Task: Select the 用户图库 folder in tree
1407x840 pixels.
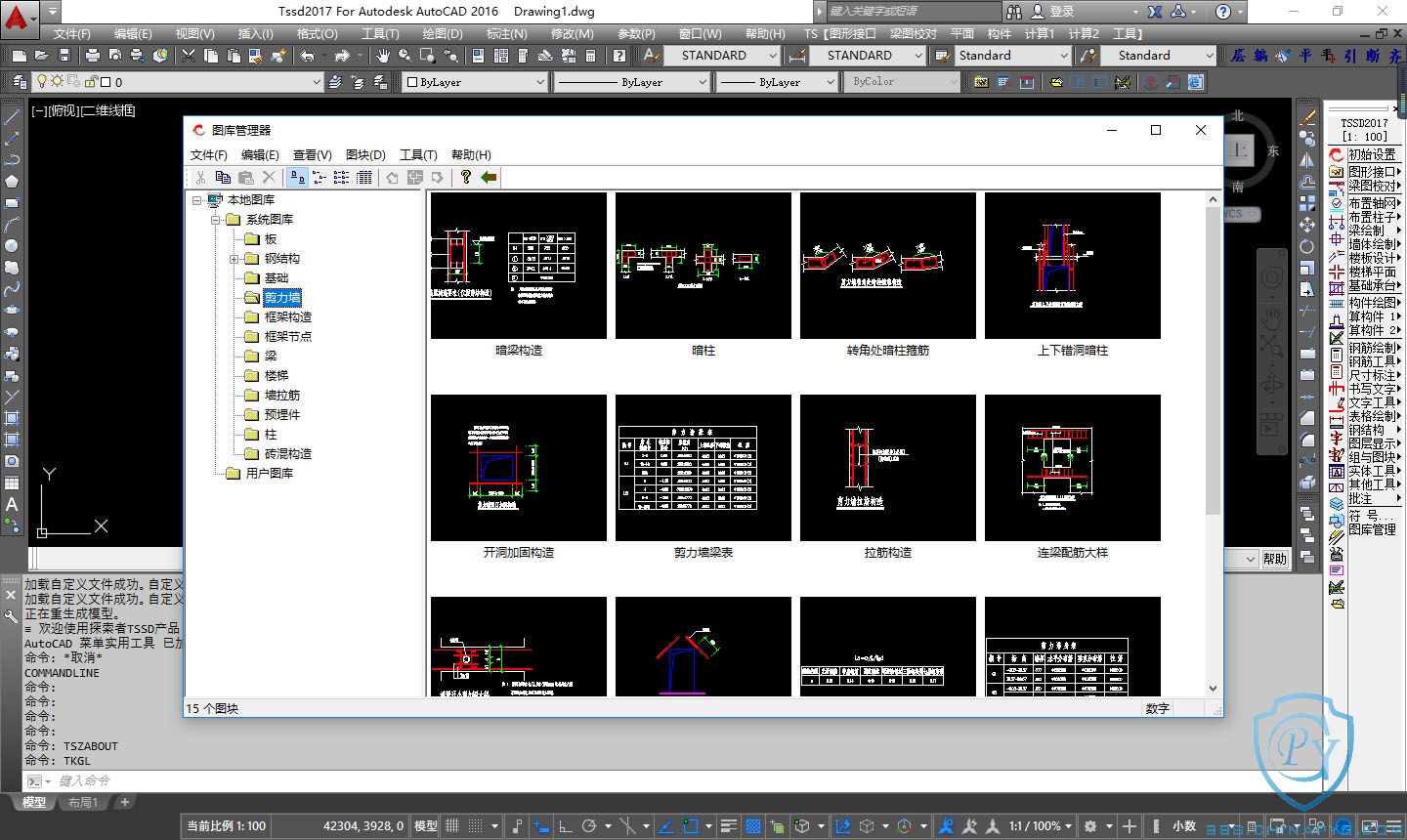Action: (x=269, y=474)
